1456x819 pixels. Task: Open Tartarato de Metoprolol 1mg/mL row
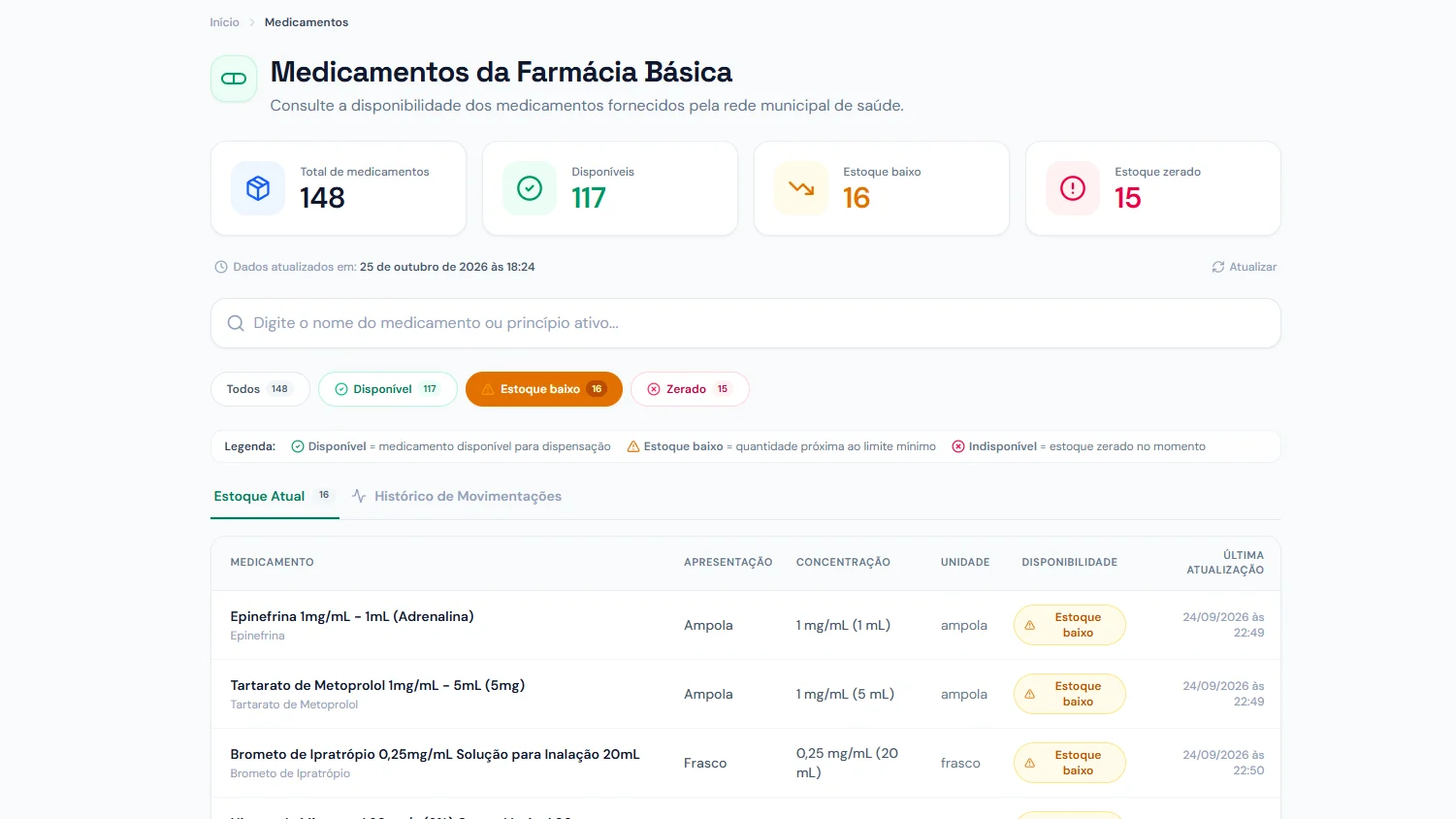coord(746,694)
